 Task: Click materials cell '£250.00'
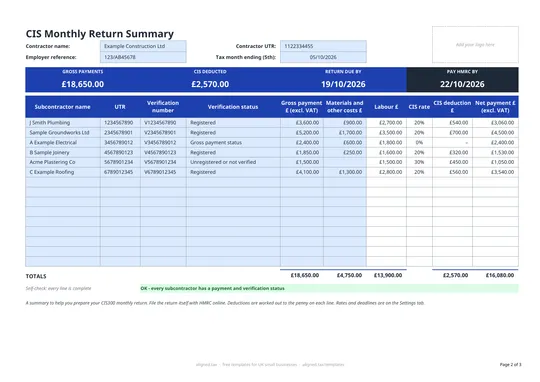[345, 152]
